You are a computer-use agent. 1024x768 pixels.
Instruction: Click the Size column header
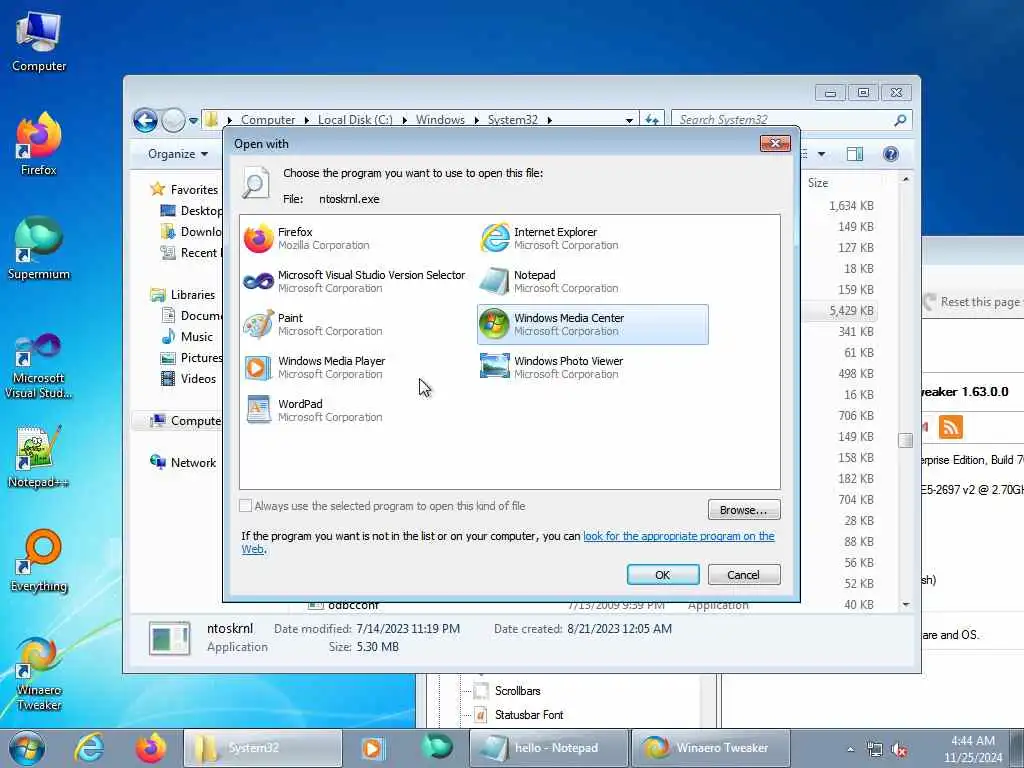[x=818, y=184]
